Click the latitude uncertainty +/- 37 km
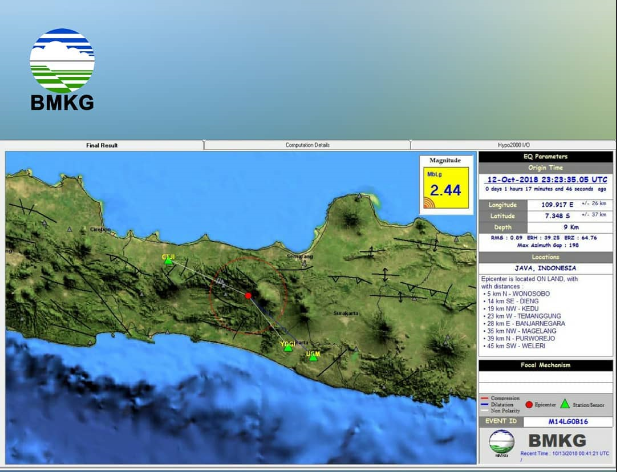This screenshot has height=472, width=617. point(593,215)
